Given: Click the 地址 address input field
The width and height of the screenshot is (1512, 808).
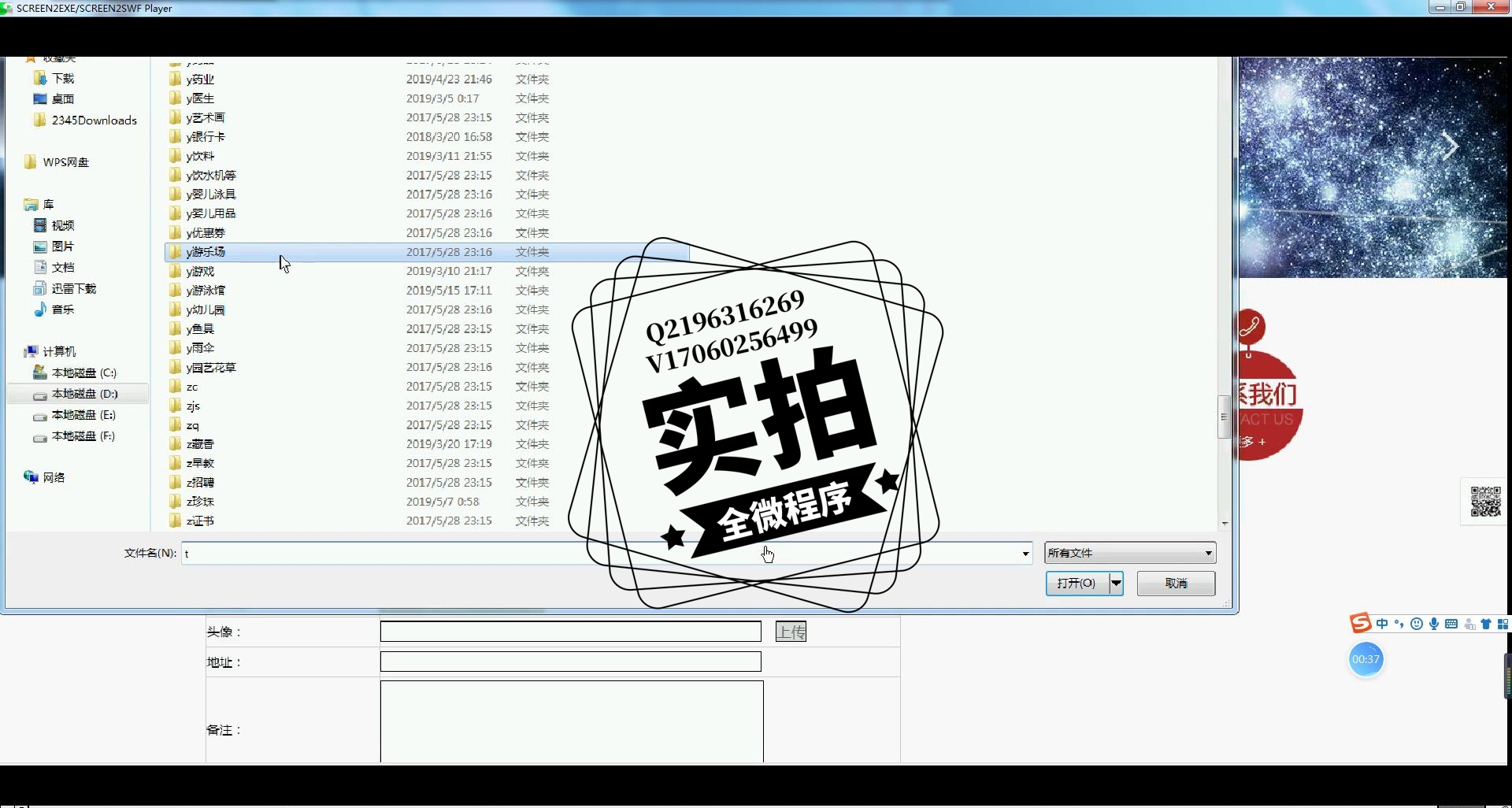Looking at the screenshot, I should 570,662.
